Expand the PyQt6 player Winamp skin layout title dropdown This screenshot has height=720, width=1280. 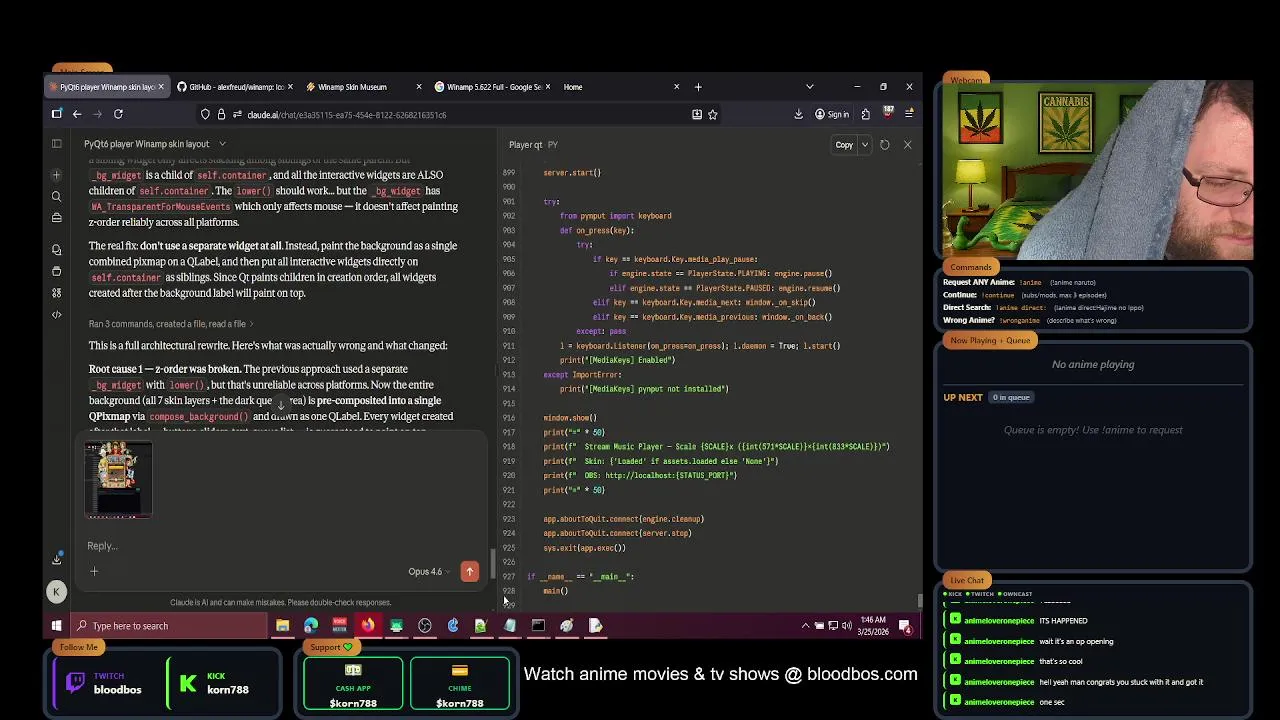pos(222,144)
